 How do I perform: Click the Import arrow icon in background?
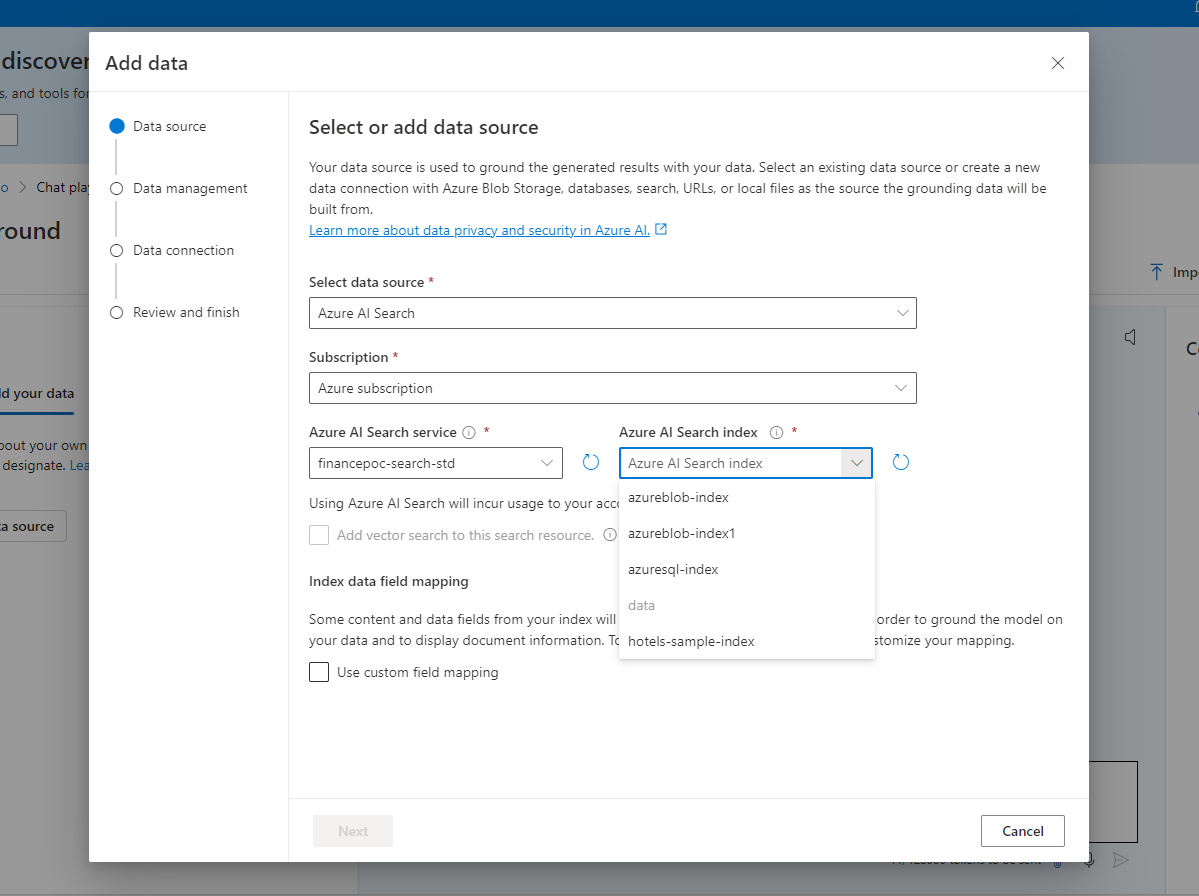[x=1156, y=272]
